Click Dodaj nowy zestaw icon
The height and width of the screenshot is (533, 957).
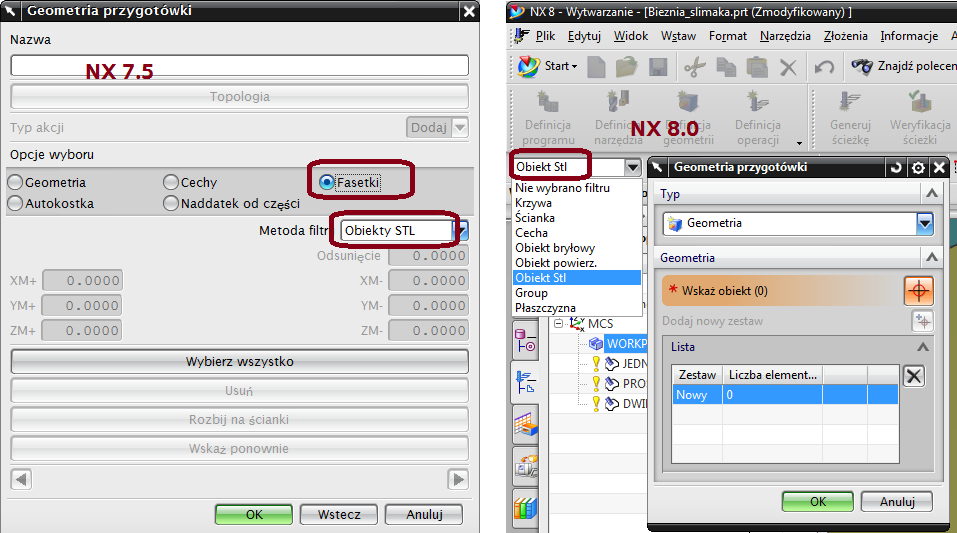923,321
